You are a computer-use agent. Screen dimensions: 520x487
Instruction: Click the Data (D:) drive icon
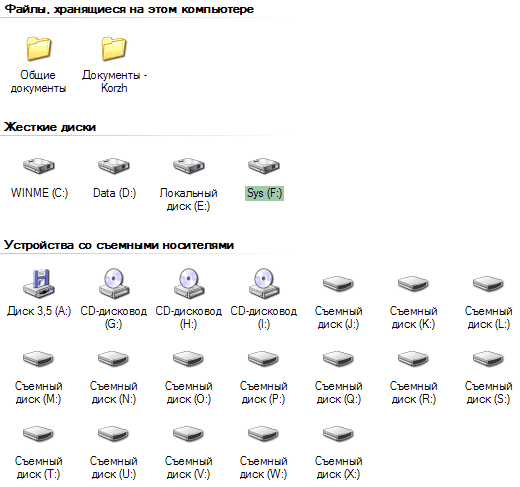(114, 165)
